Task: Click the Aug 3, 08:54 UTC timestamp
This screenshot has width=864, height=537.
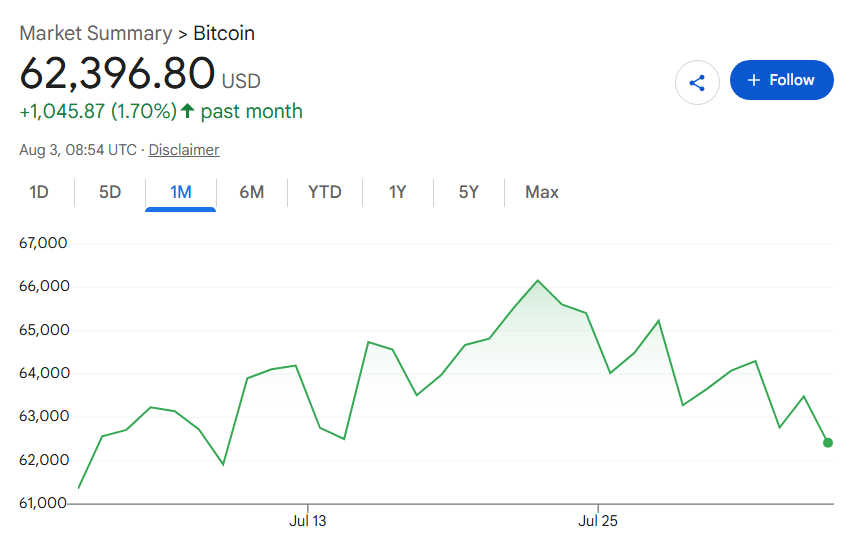Action: [78, 150]
